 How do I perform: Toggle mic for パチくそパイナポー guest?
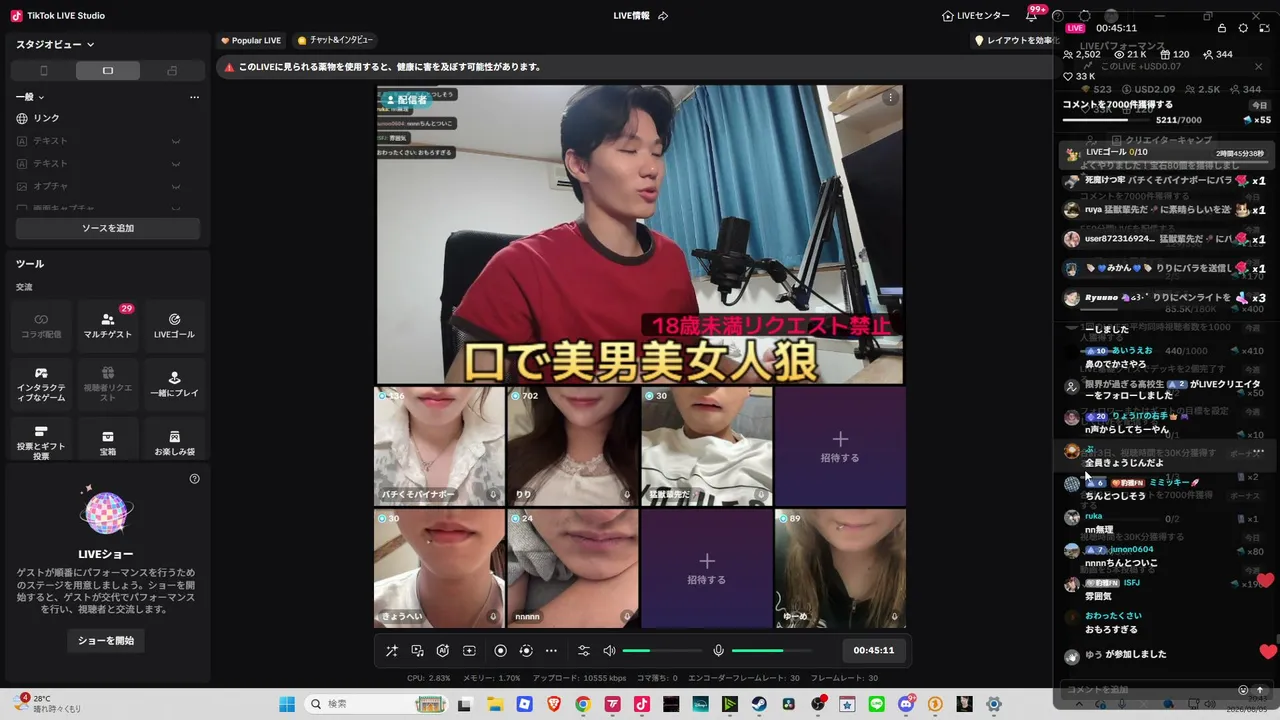(493, 495)
